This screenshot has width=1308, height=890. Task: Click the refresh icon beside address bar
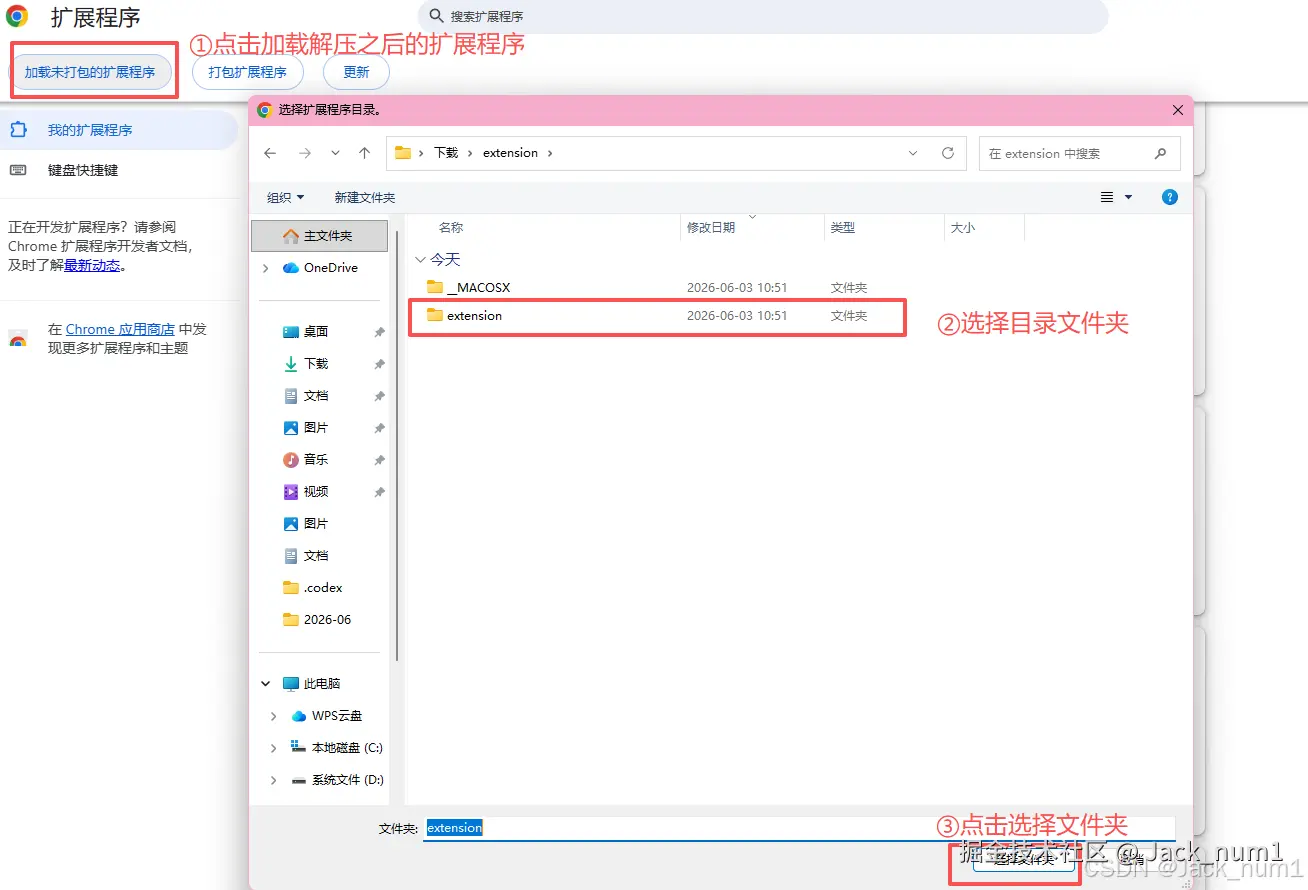948,153
